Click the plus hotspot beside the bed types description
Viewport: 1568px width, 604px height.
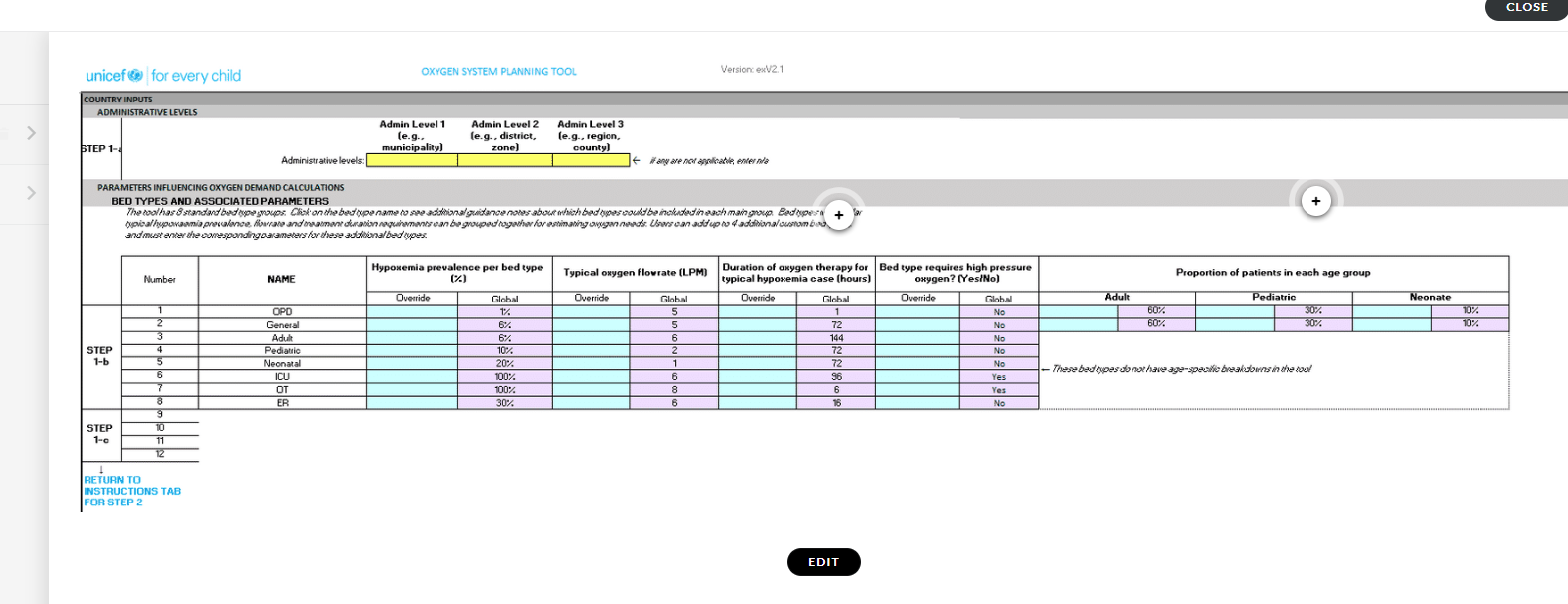(x=839, y=215)
